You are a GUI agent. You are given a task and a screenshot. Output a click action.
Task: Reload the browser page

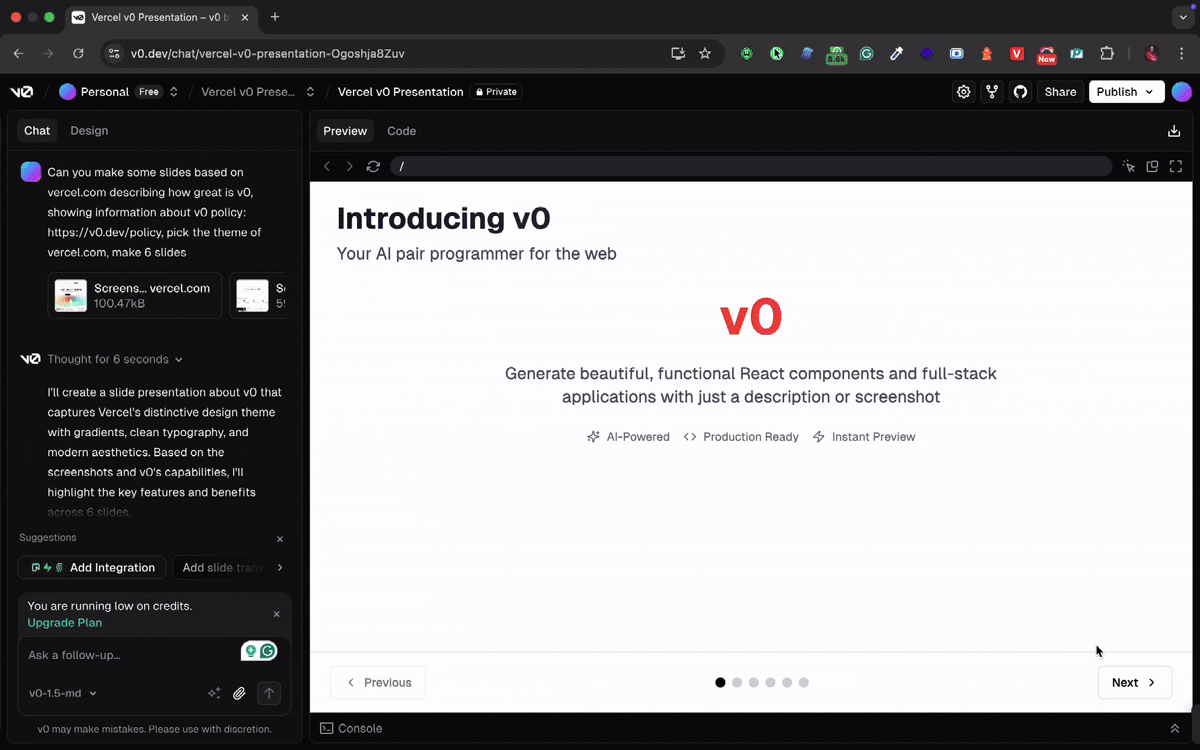pos(78,54)
